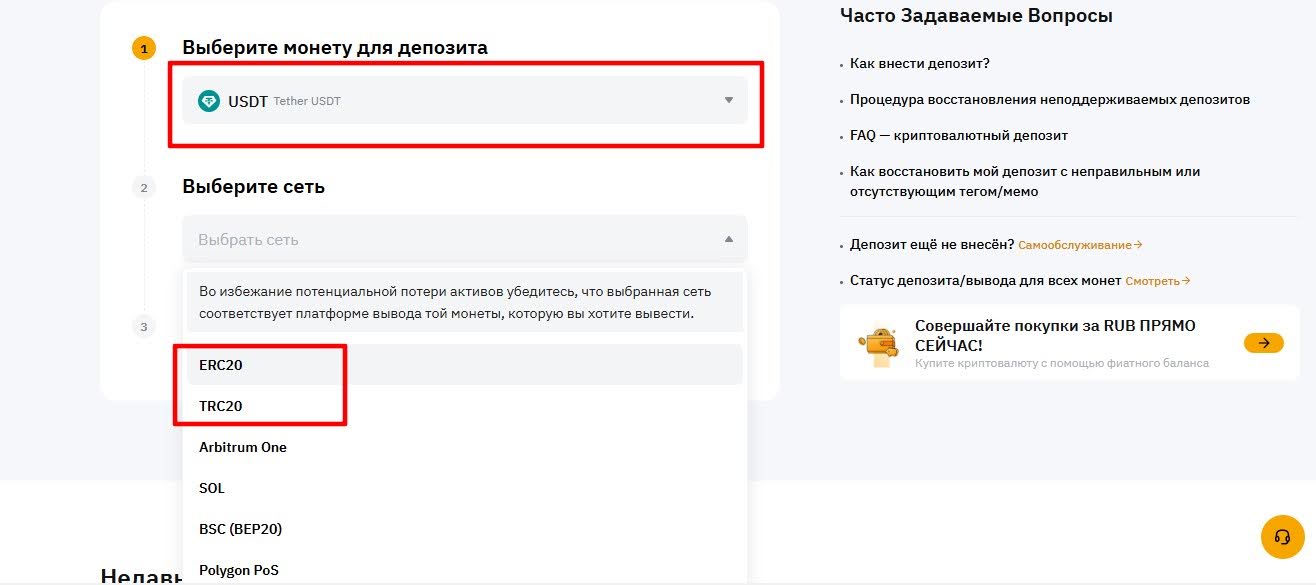Image resolution: width=1316 pixels, height=585 pixels.
Task: Pick BSC (BEP20) network
Action: 240,529
